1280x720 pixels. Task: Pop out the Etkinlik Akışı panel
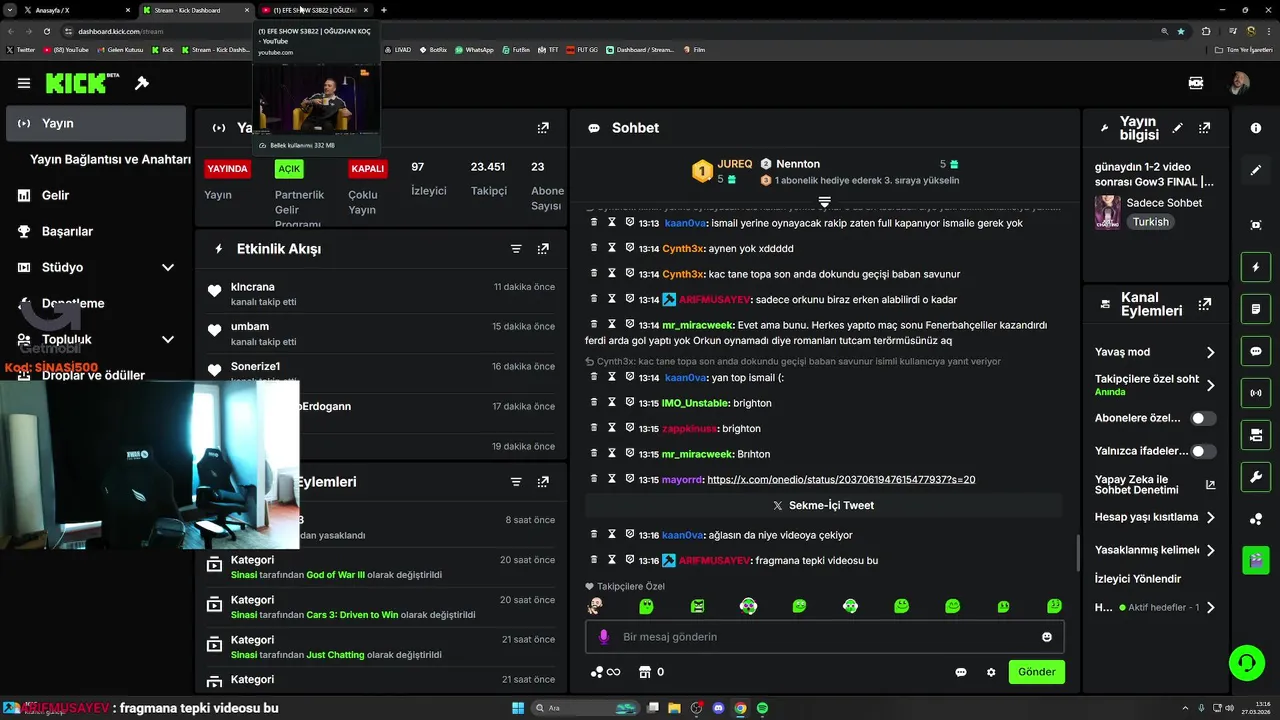click(x=543, y=249)
